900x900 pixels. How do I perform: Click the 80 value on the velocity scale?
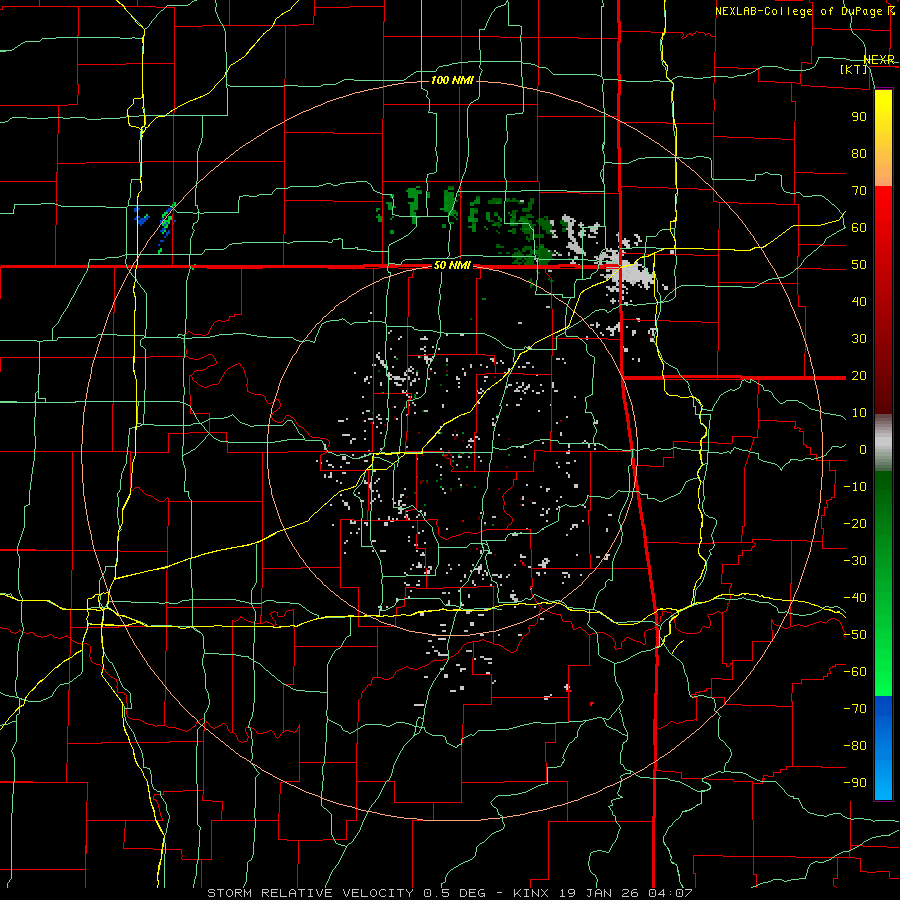point(859,153)
